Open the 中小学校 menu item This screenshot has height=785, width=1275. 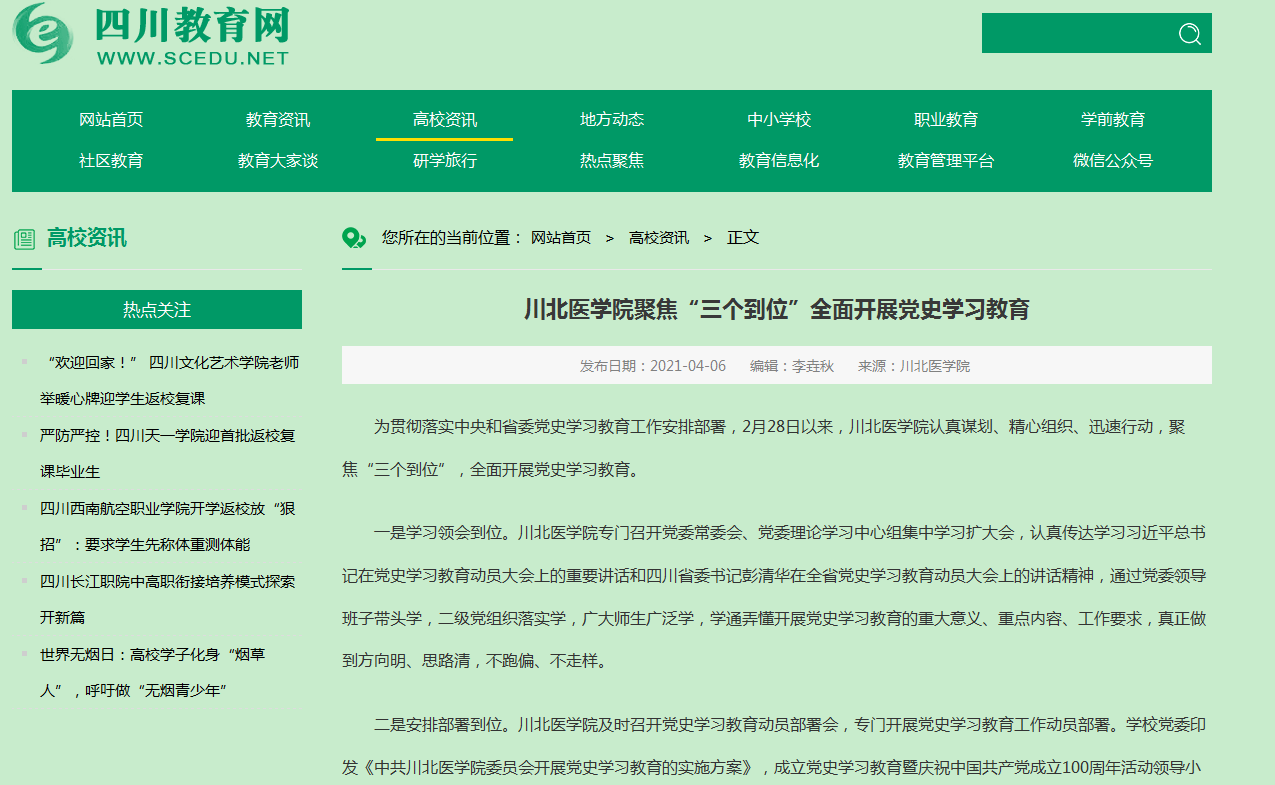coord(779,120)
